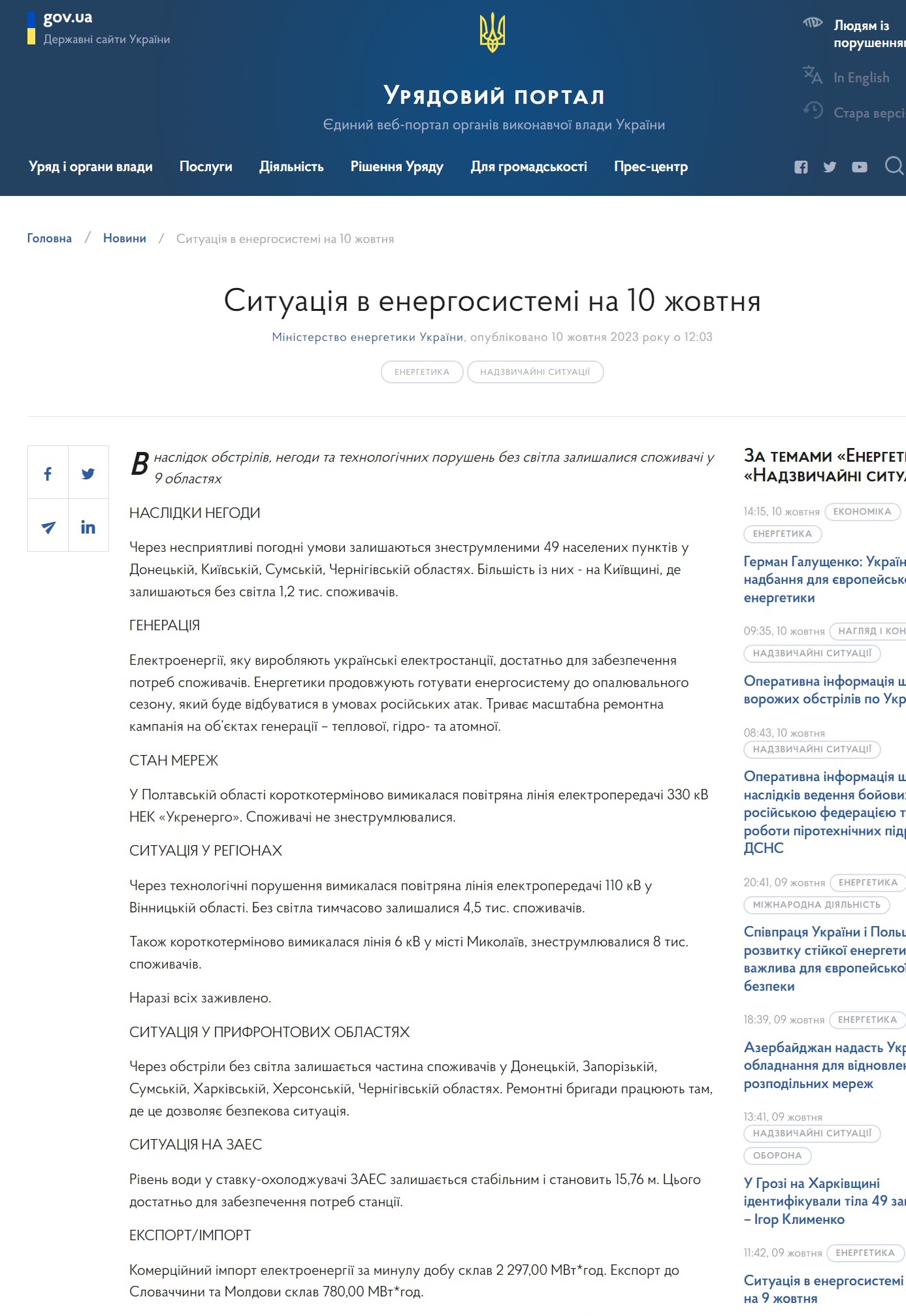906x1316 pixels.
Task: Click the Ukrainian trident emblem logo
Action: tap(492, 33)
